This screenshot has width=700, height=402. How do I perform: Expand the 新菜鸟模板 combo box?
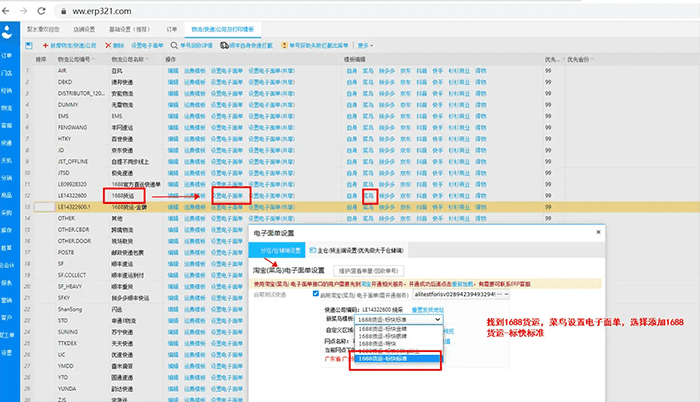[399, 319]
